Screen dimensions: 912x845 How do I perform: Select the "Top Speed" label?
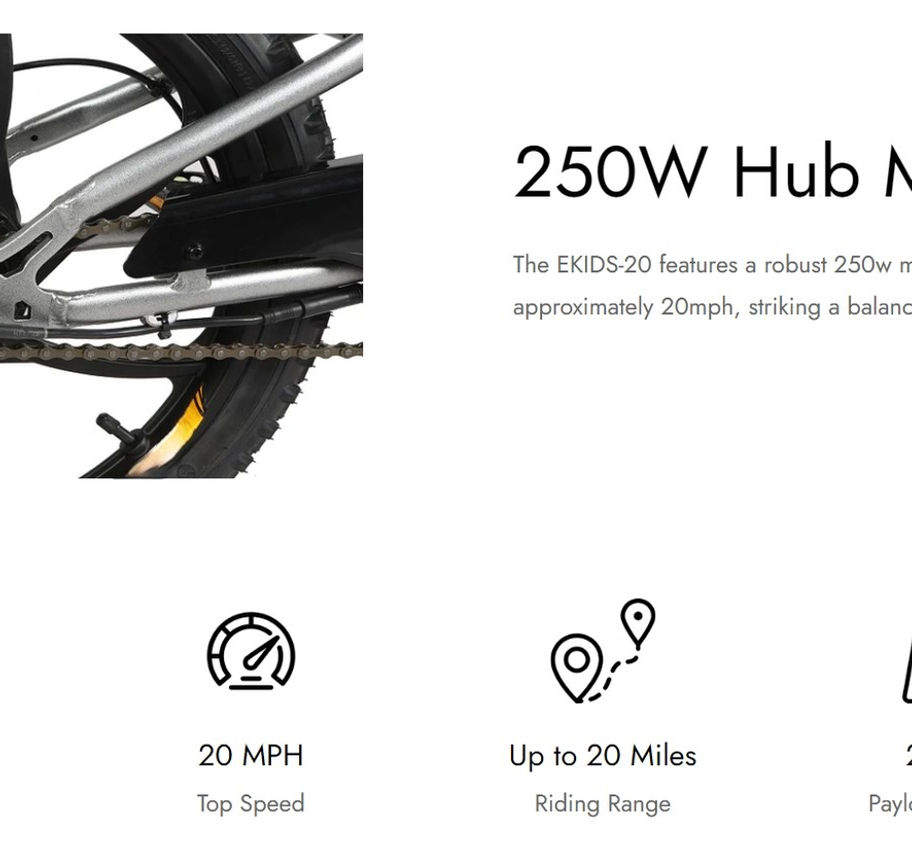[251, 804]
